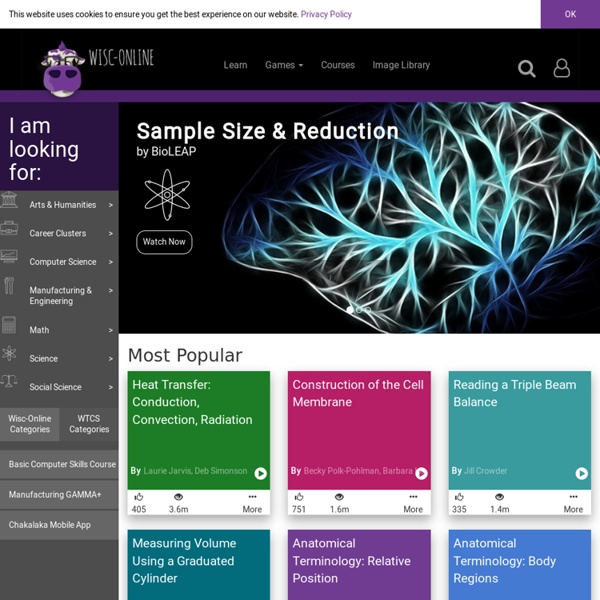Screen dimensions: 600x600
Task: Select the second carousel slide dot
Action: 359,310
